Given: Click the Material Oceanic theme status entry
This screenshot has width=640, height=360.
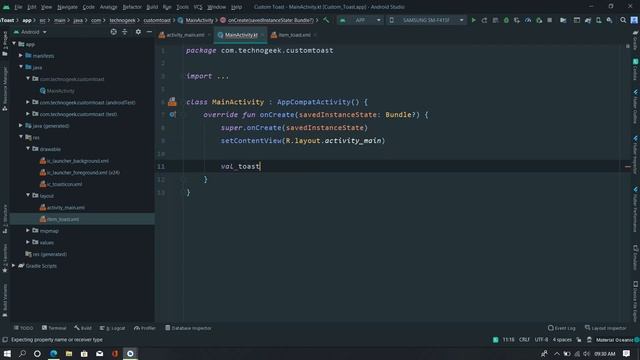Looking at the screenshot, I should (x=614, y=340).
